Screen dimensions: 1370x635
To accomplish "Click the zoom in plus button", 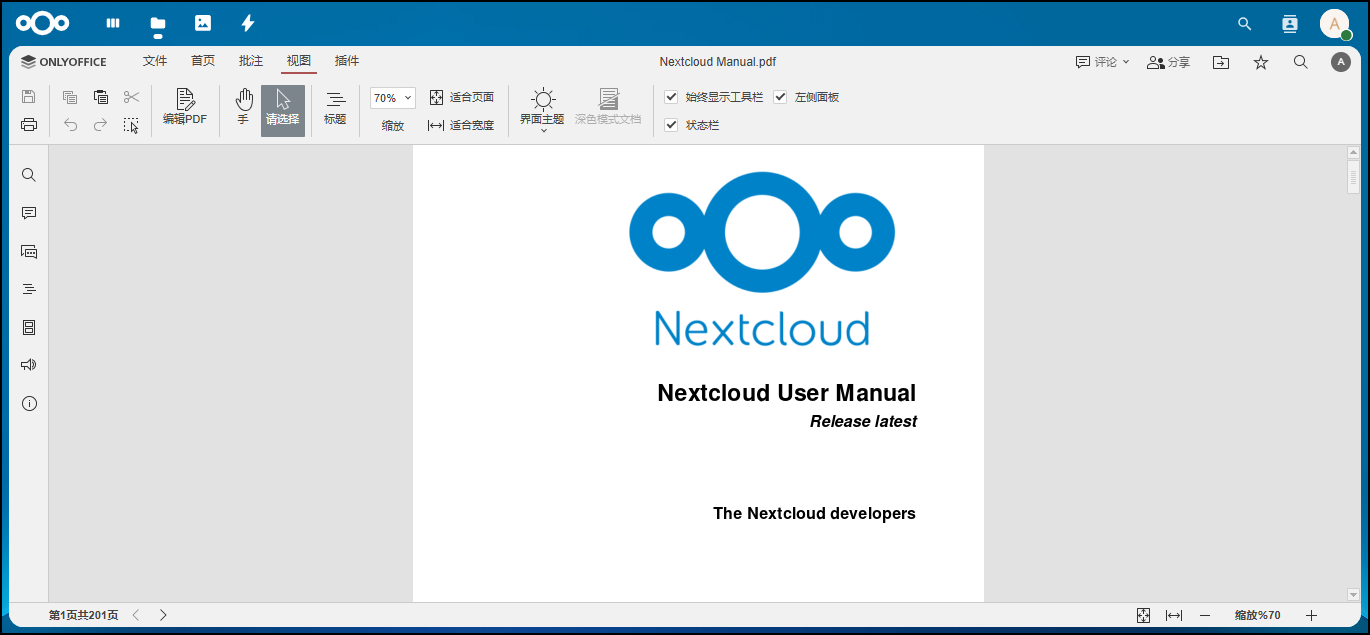I will pos(1311,615).
